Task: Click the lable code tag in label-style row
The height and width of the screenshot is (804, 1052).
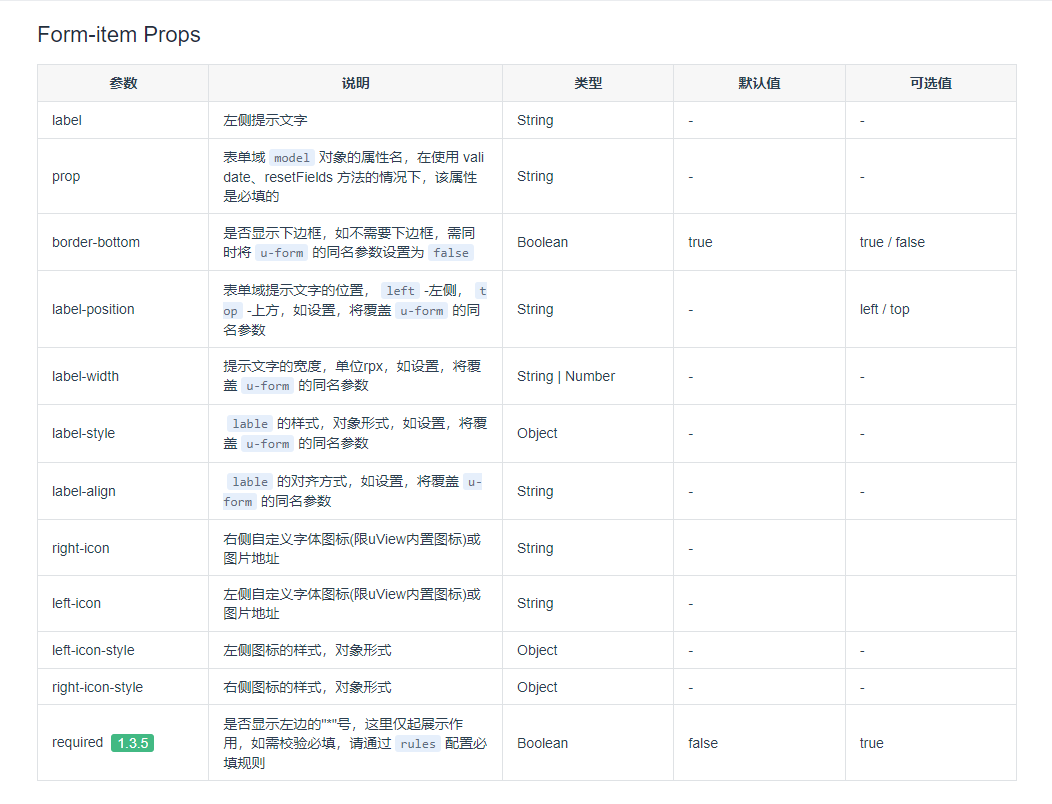Action: click(248, 423)
